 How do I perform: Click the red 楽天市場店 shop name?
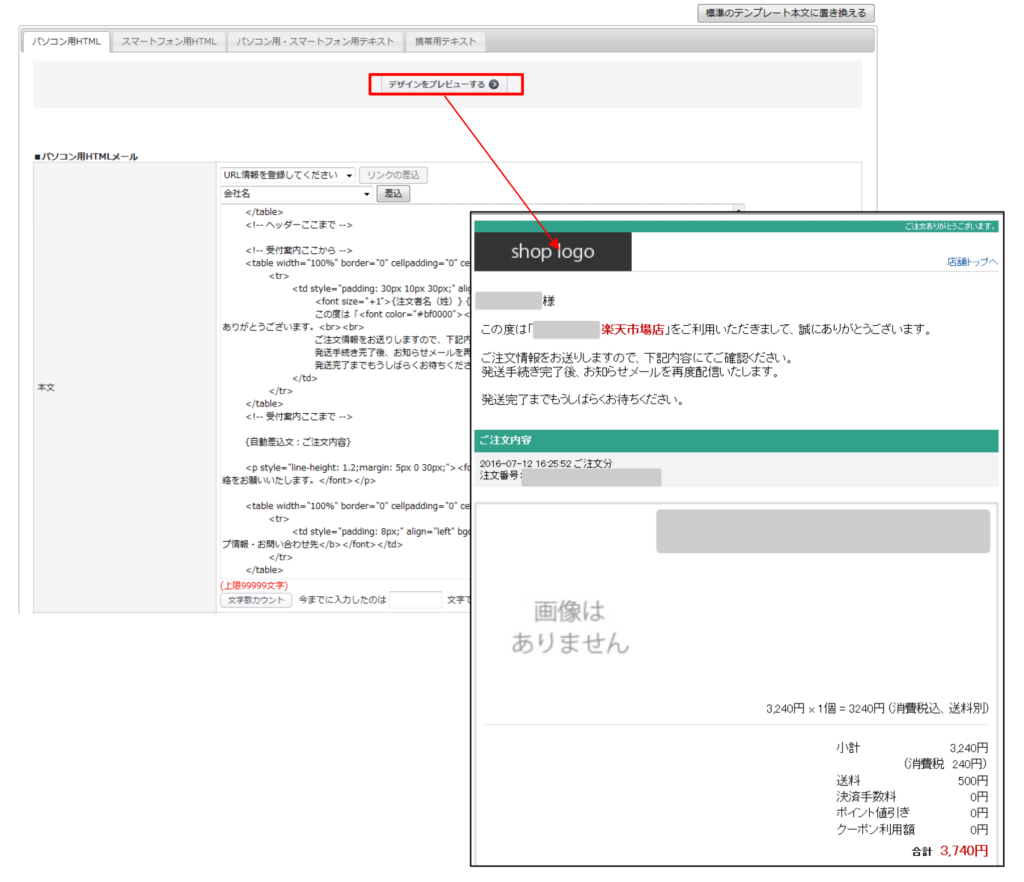point(634,329)
